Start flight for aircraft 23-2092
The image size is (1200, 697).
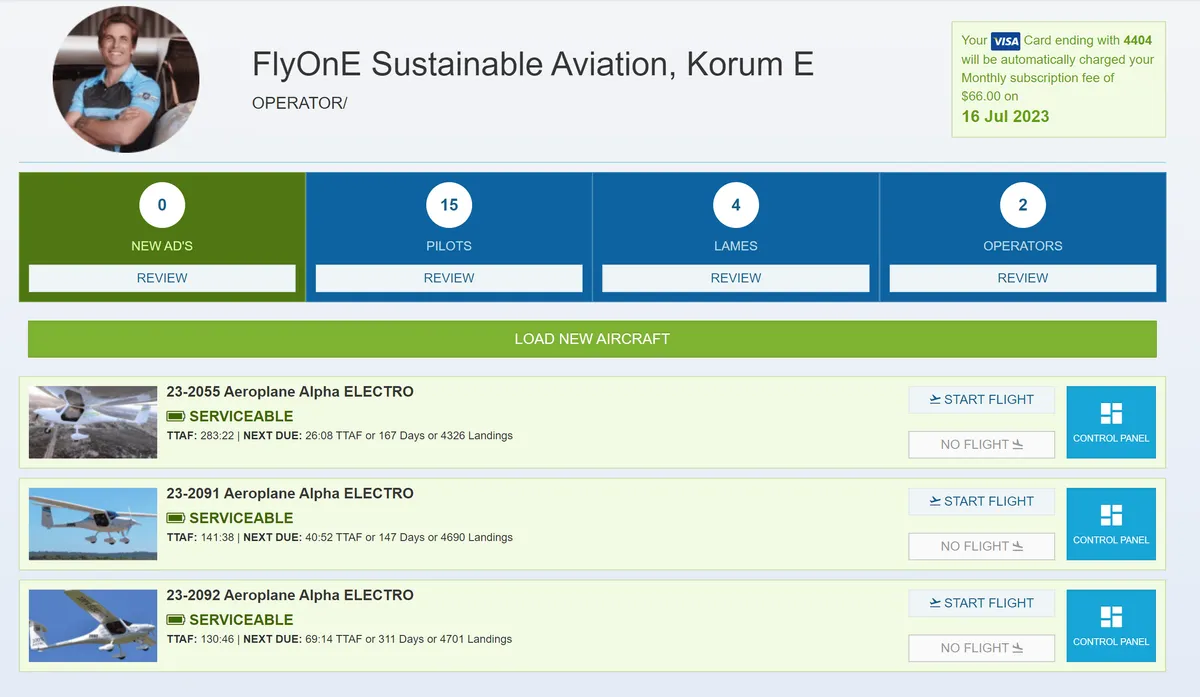pyautogui.click(x=982, y=604)
